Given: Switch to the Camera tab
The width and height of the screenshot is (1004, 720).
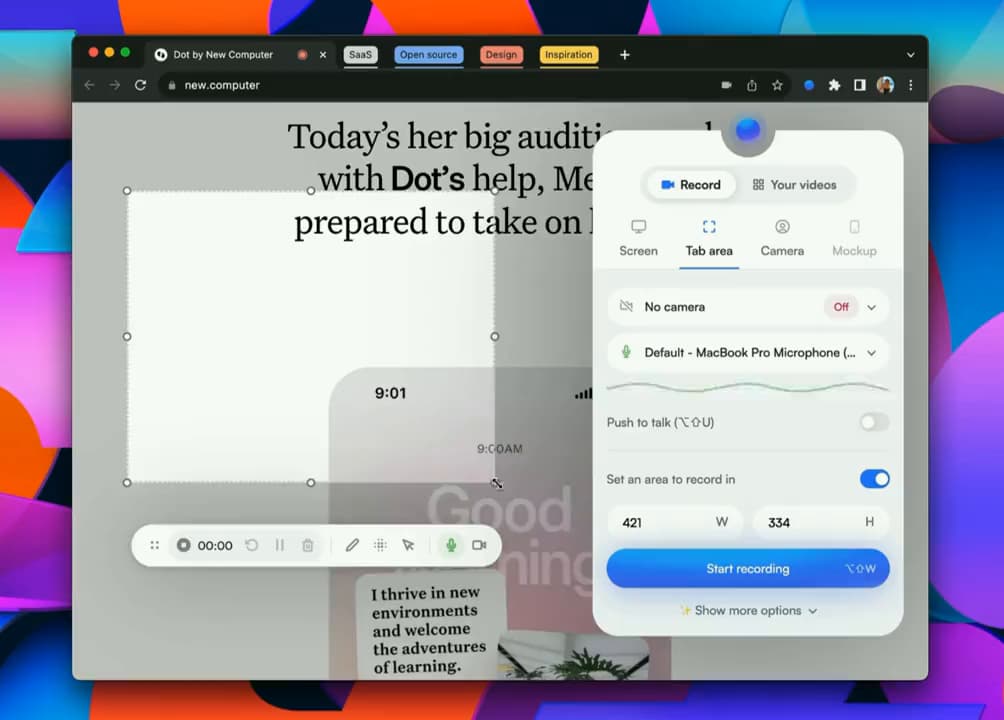Looking at the screenshot, I should click(x=782, y=238).
